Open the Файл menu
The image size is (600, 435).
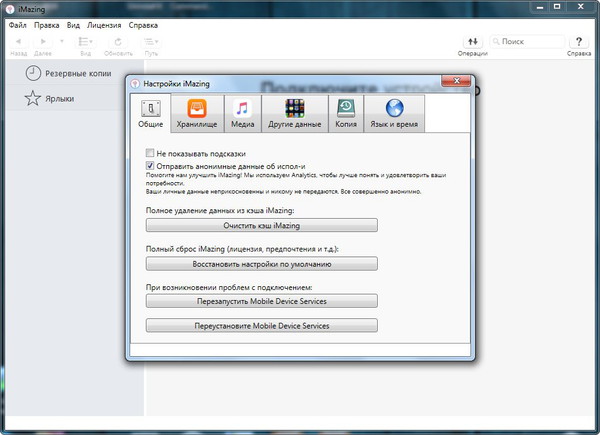coord(17,22)
